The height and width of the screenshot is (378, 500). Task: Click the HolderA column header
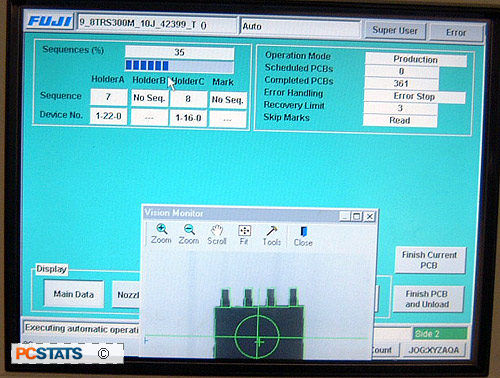pos(108,80)
